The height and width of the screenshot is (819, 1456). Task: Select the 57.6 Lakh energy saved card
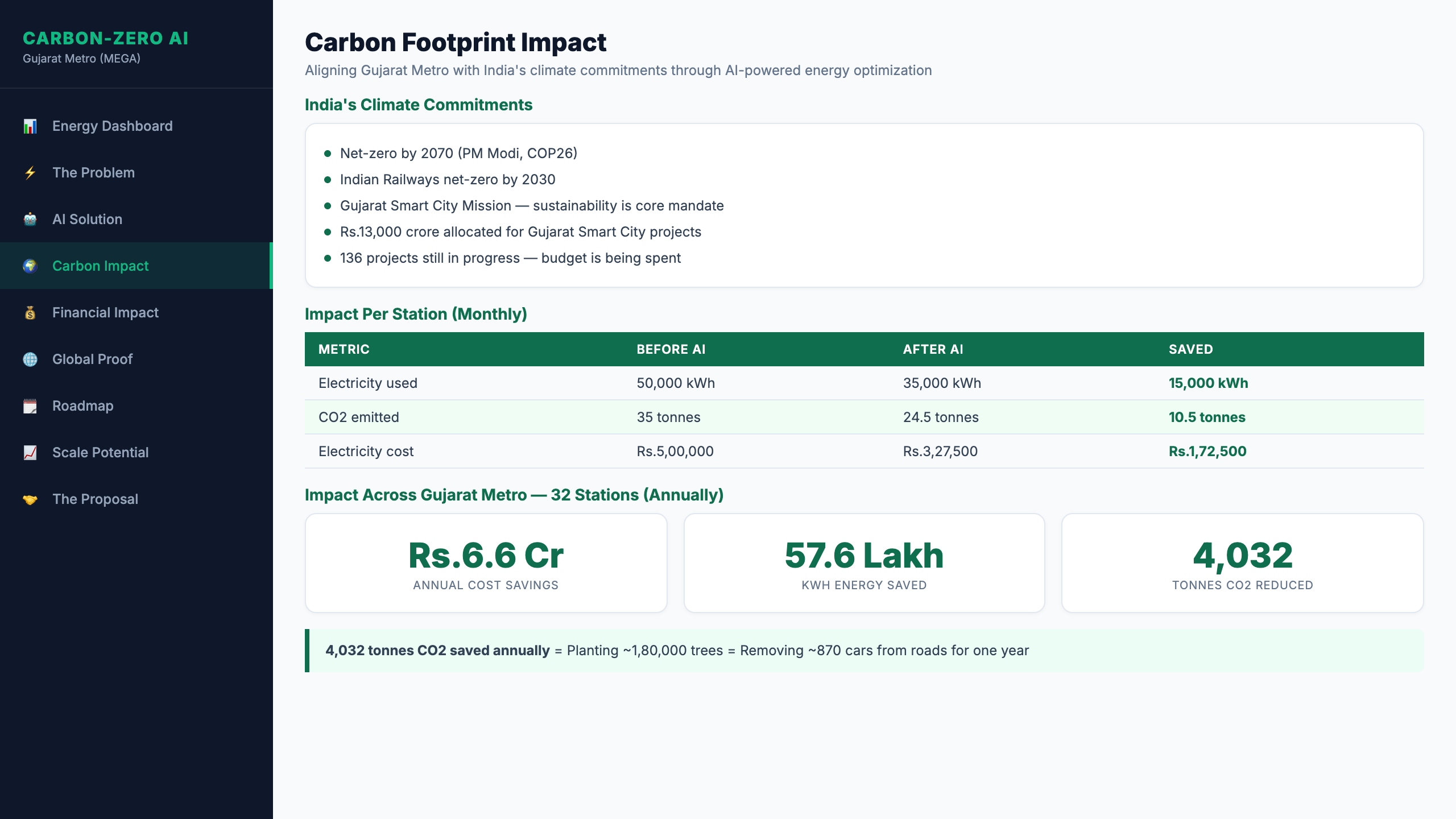click(864, 563)
